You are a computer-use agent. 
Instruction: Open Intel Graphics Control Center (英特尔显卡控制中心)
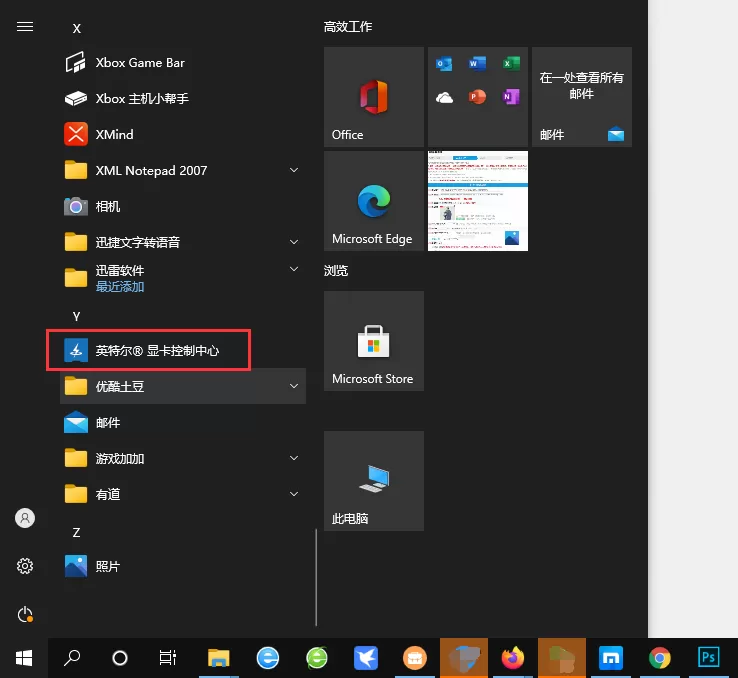(156, 351)
